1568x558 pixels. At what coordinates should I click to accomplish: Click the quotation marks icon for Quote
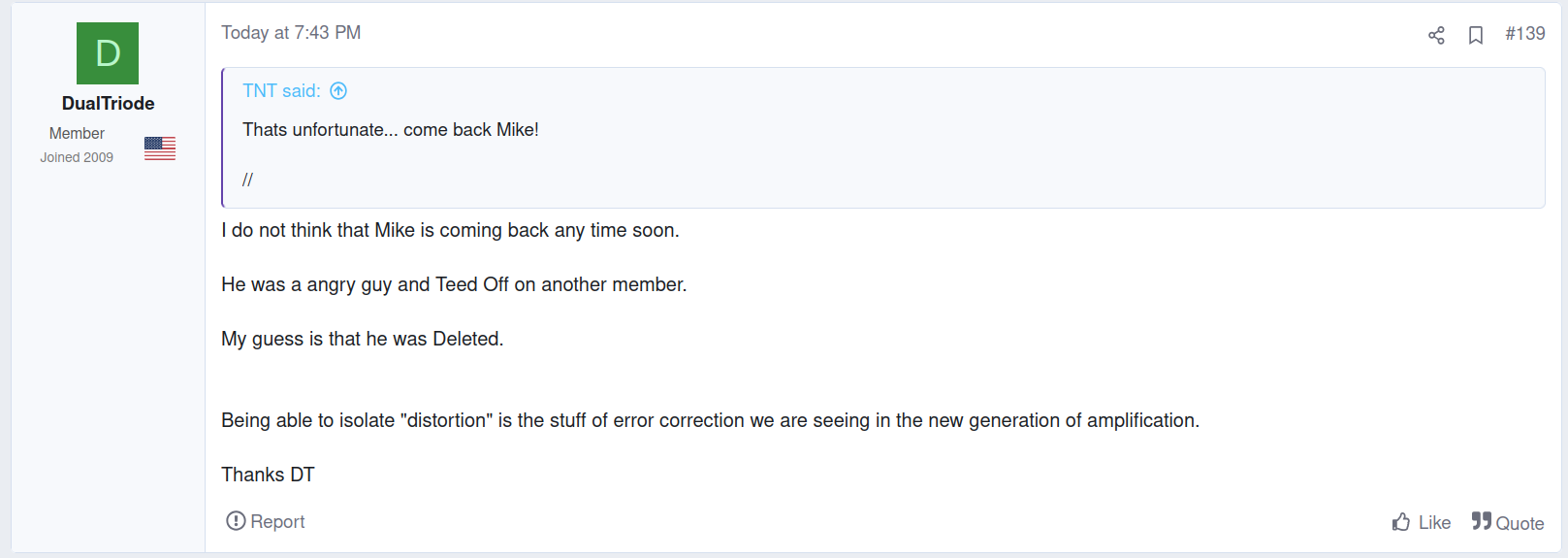[1481, 521]
